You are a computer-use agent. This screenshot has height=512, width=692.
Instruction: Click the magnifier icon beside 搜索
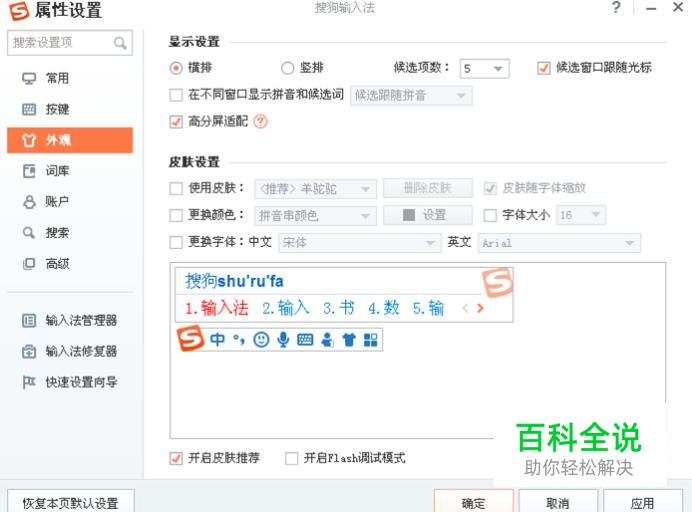29,233
